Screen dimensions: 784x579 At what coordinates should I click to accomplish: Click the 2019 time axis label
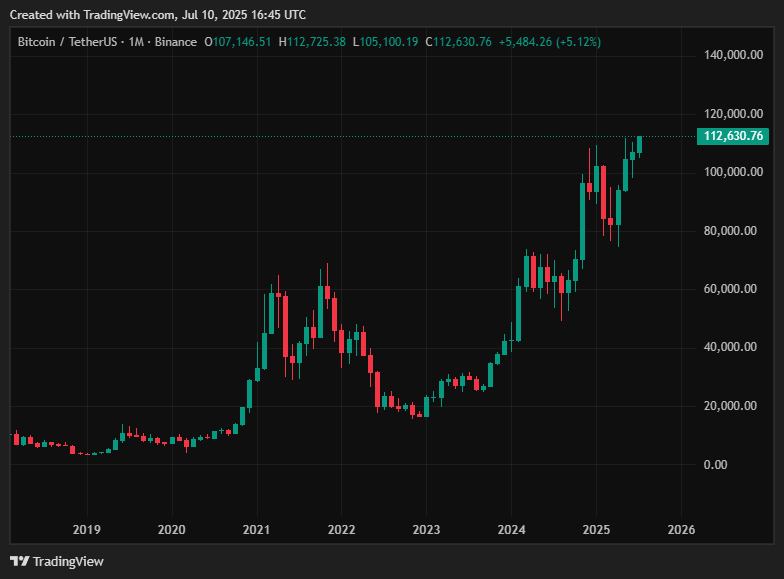86,530
